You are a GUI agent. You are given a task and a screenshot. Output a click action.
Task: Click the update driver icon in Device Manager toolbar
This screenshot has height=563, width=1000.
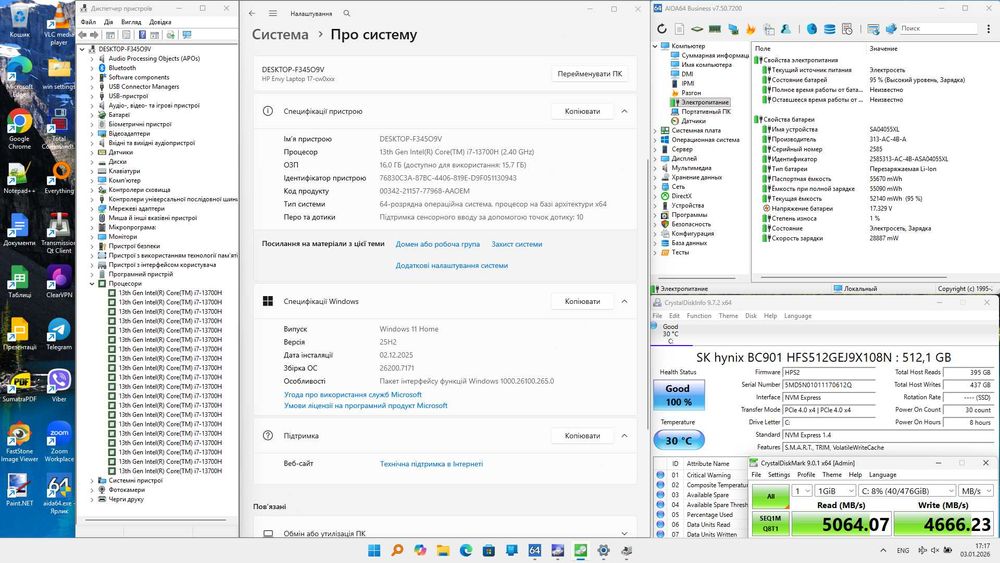(171, 35)
